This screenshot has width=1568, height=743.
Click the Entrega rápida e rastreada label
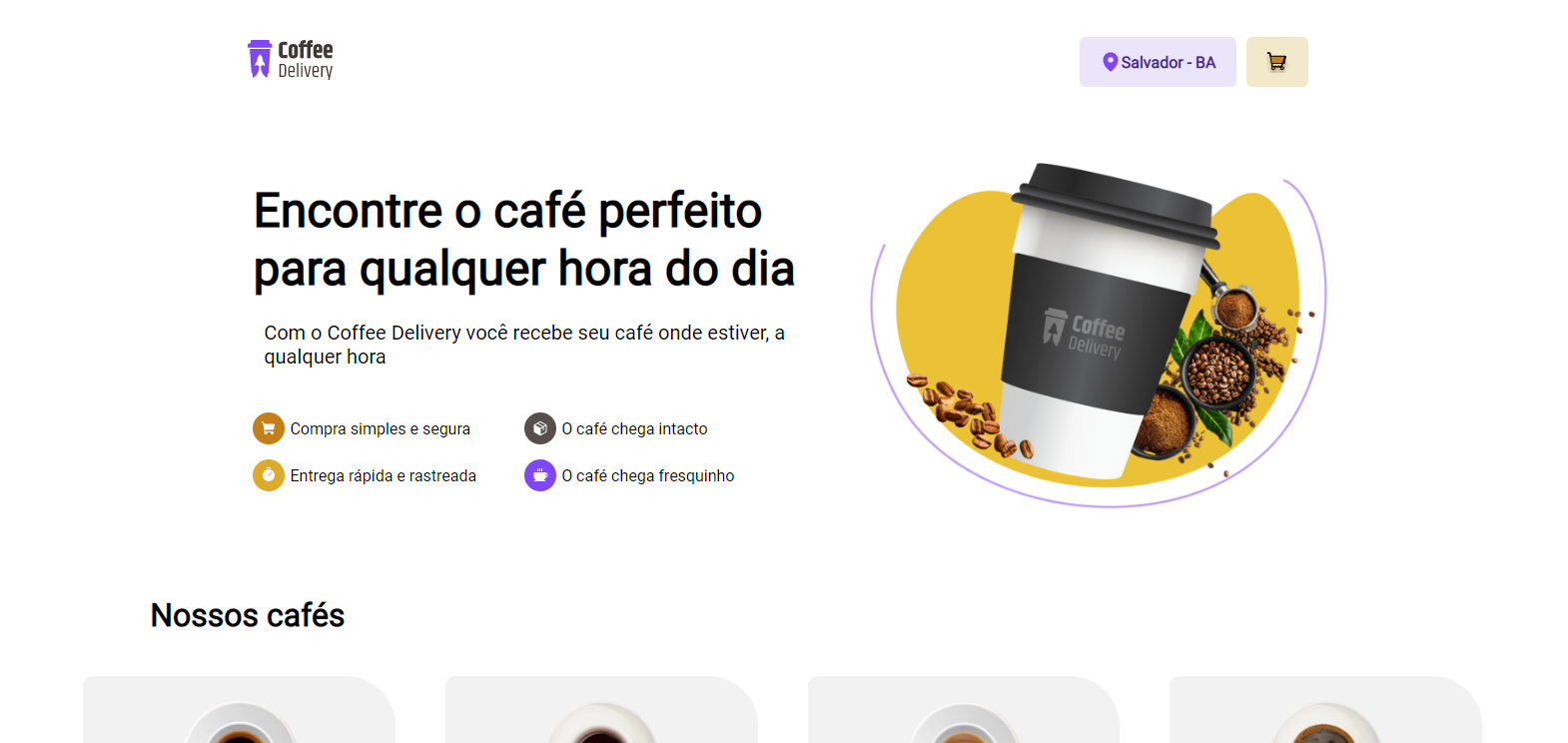(x=384, y=475)
